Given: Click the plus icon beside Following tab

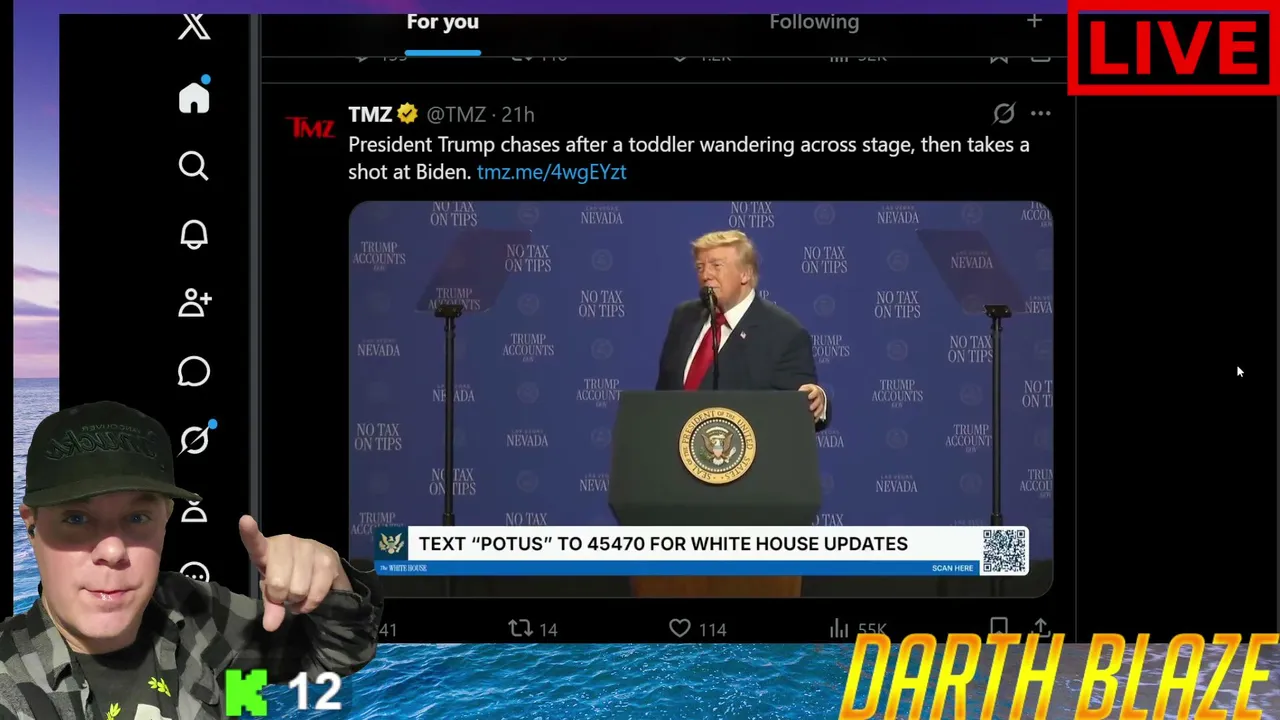Looking at the screenshot, I should [1034, 21].
